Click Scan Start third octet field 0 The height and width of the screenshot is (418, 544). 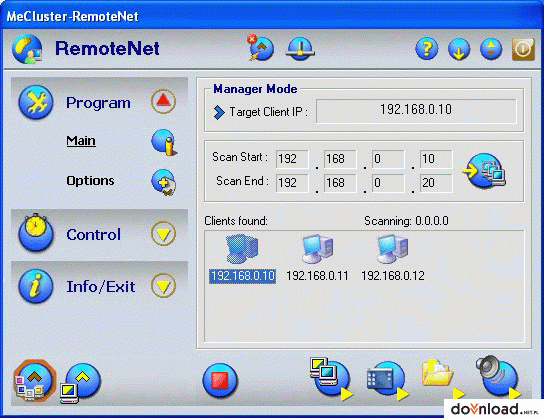coord(388,159)
